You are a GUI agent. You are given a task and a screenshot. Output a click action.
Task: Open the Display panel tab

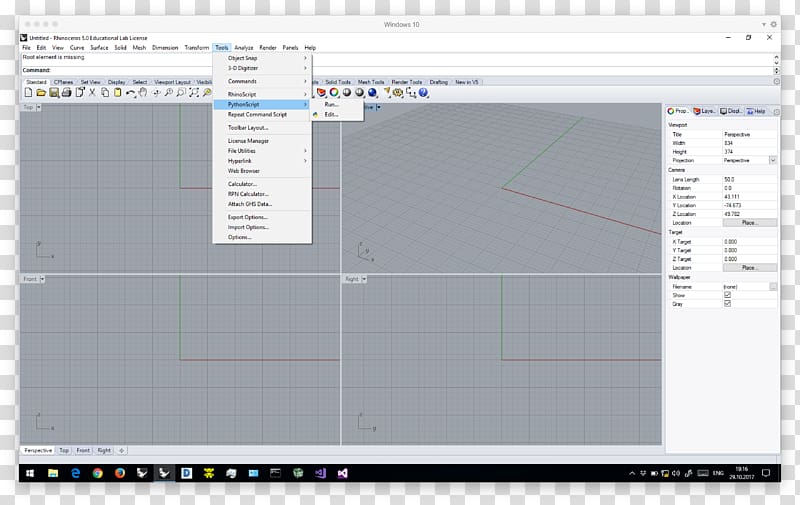pyautogui.click(x=731, y=111)
